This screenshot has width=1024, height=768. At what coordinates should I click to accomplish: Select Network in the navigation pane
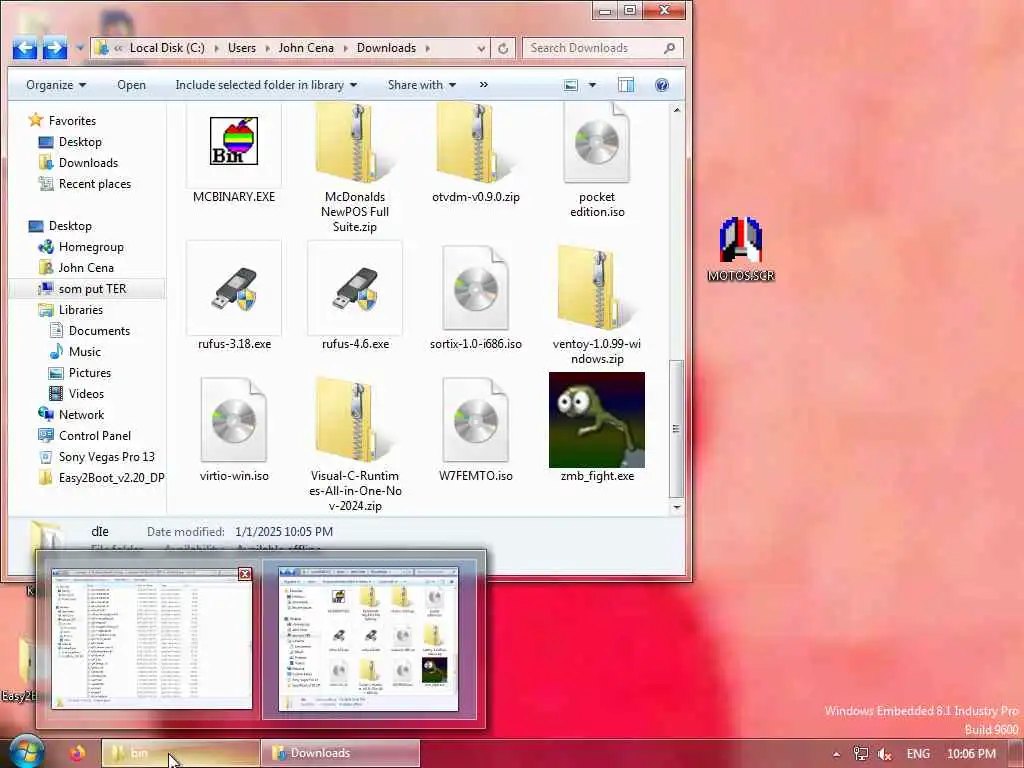(x=81, y=415)
